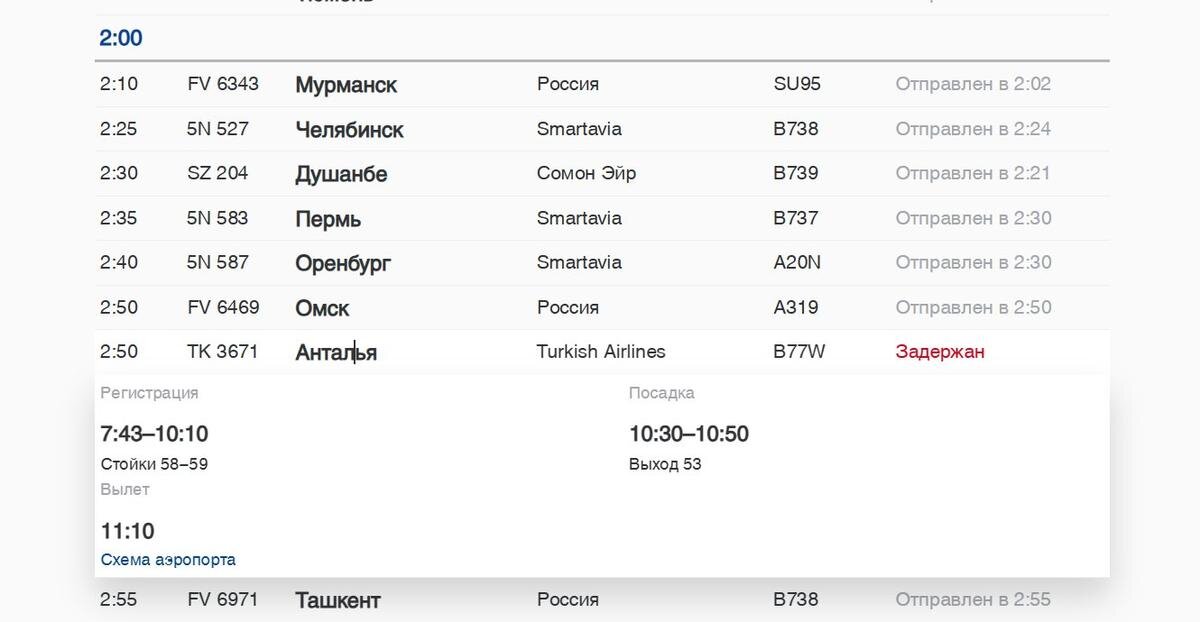Expand the Омск FV 6469 flight row

[x=322, y=308]
